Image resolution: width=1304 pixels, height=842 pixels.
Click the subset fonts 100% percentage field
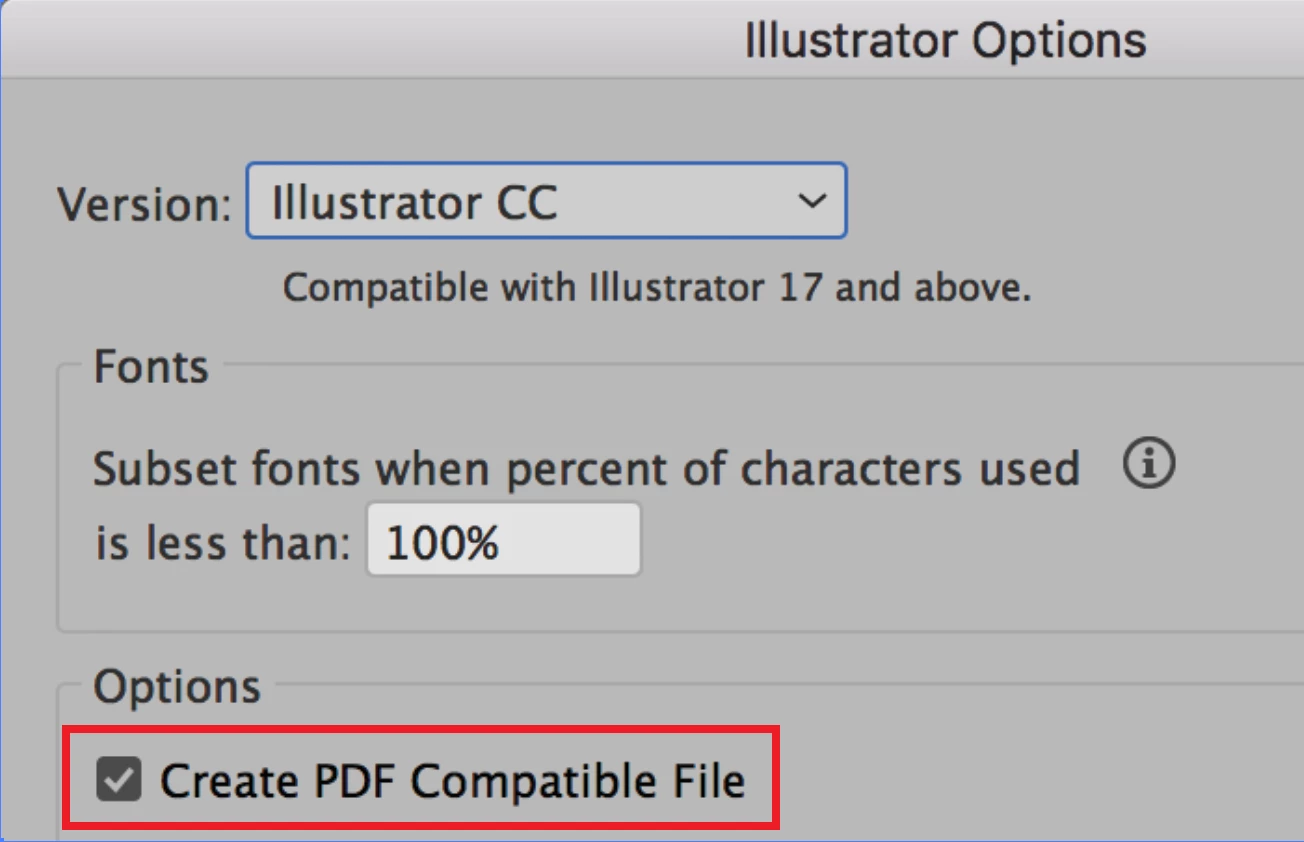click(x=503, y=540)
